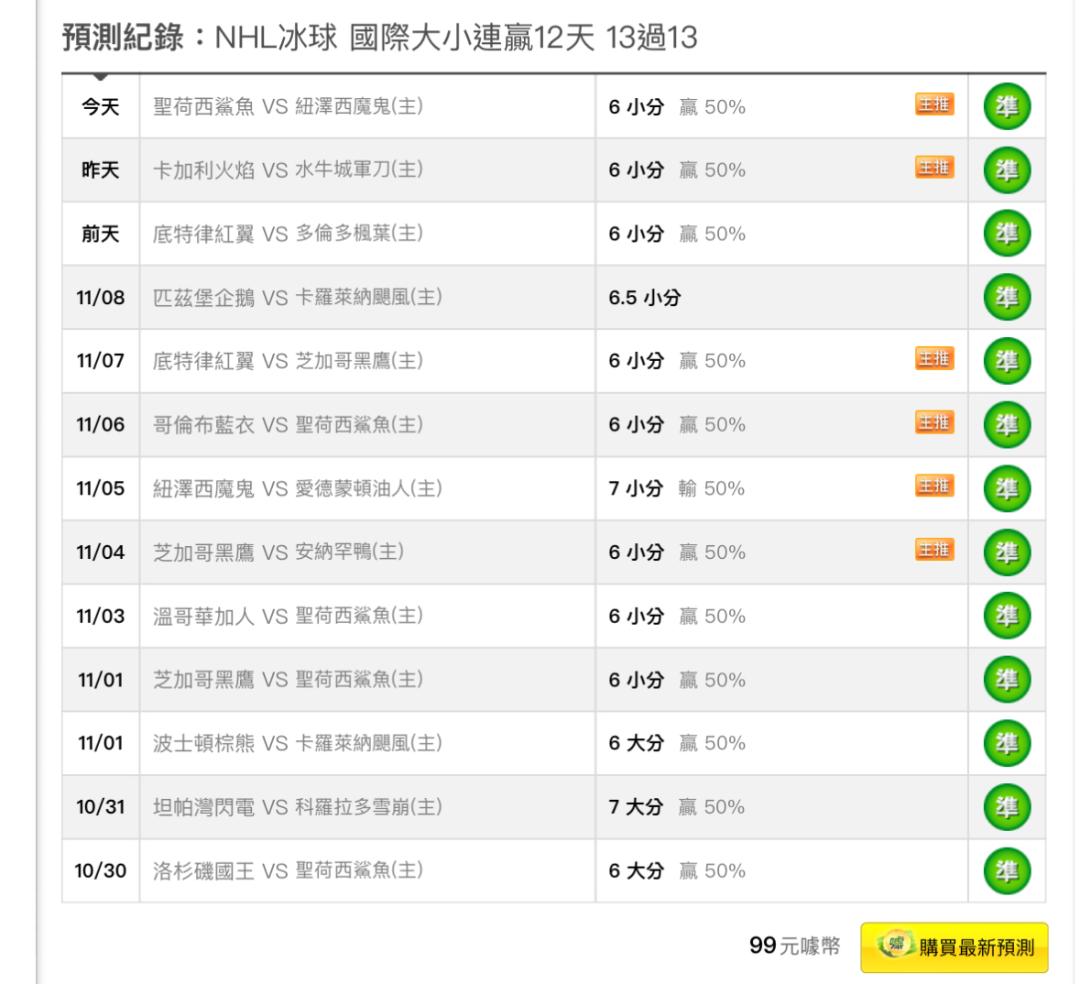Select match 哥倫布藍衣 VS 聖荷西鯊魚(主)
The width and height of the screenshot is (1080, 984).
[287, 425]
